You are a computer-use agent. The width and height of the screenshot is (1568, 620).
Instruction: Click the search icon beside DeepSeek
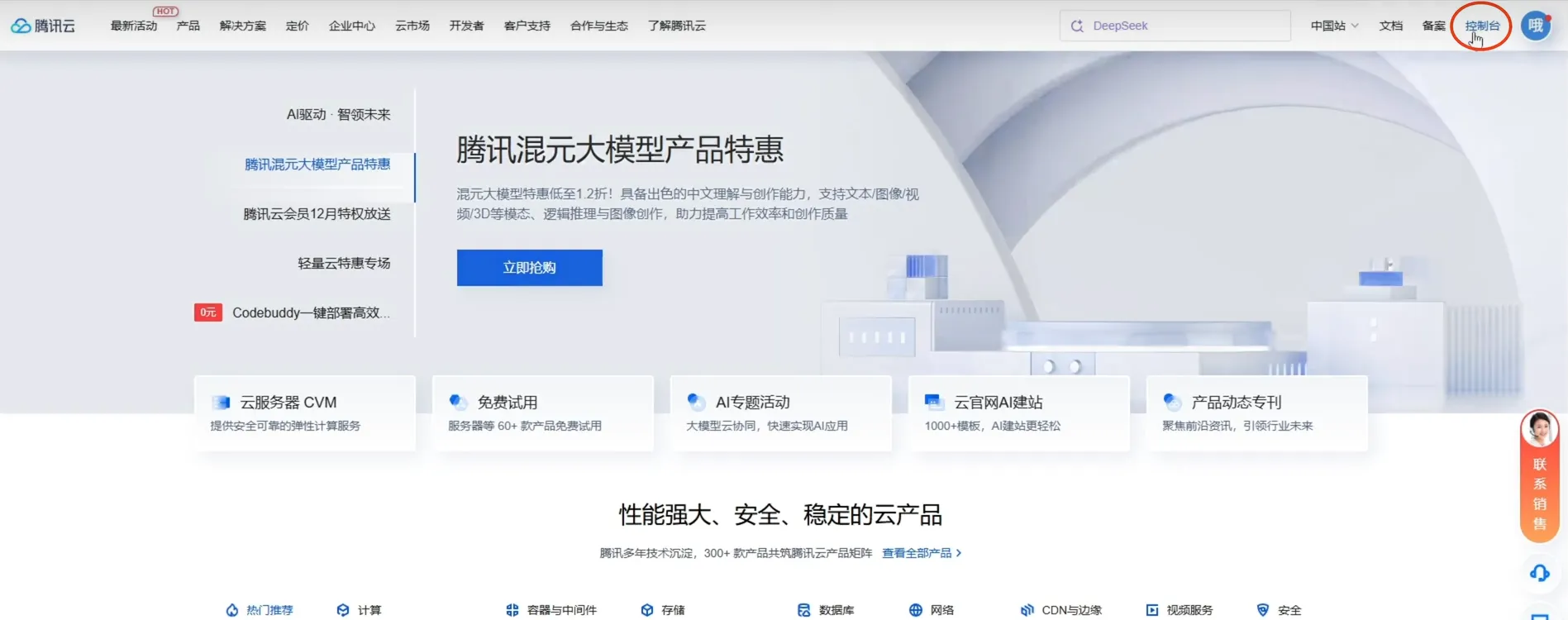coord(1077,26)
